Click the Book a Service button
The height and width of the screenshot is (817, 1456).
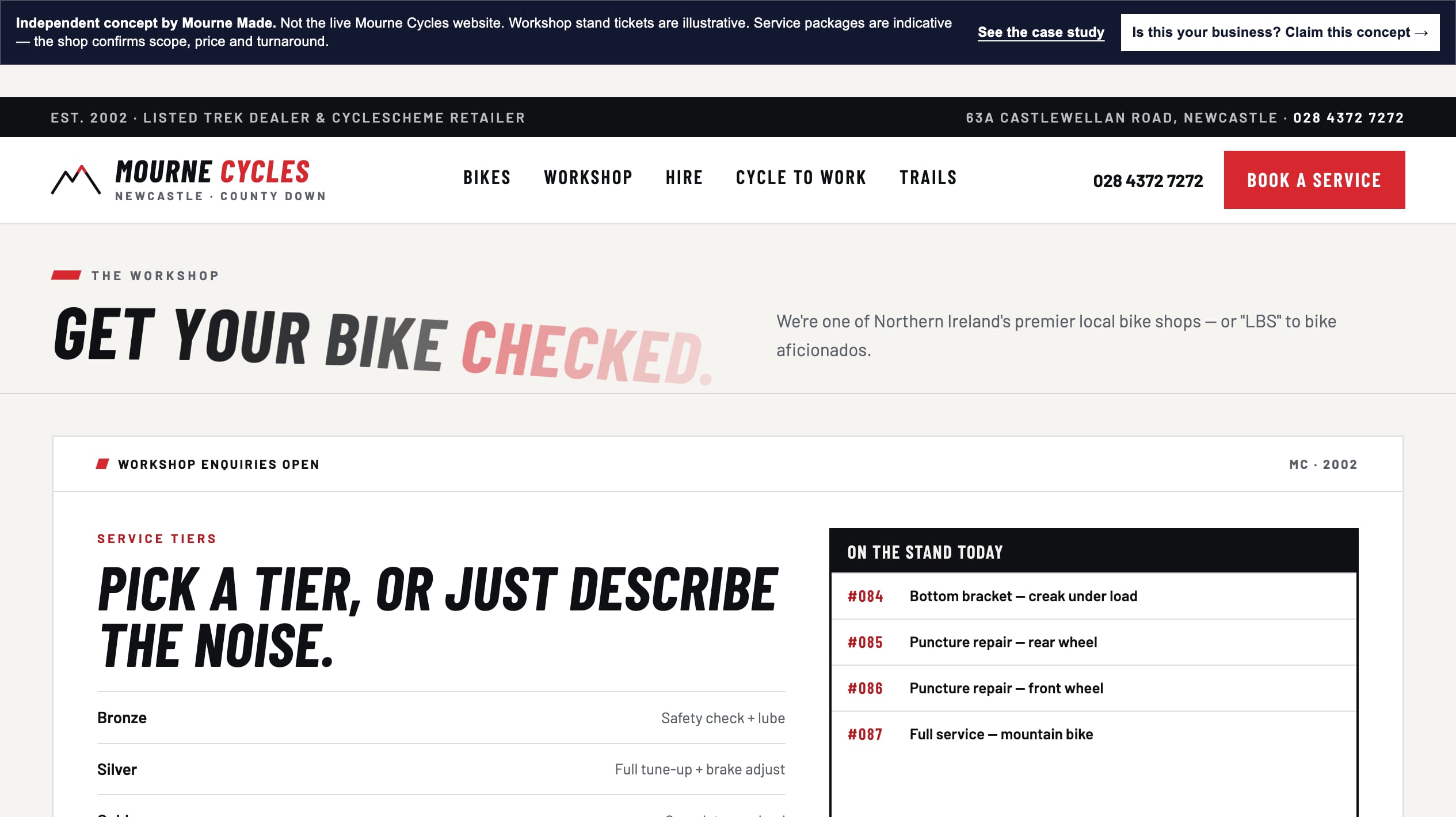(1314, 180)
